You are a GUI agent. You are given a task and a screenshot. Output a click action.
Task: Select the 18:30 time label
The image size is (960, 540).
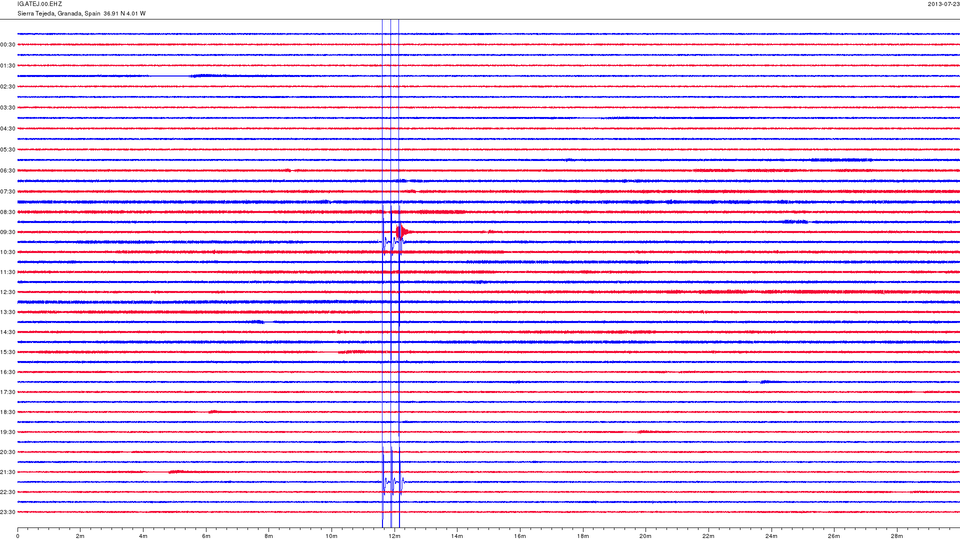click(8, 412)
